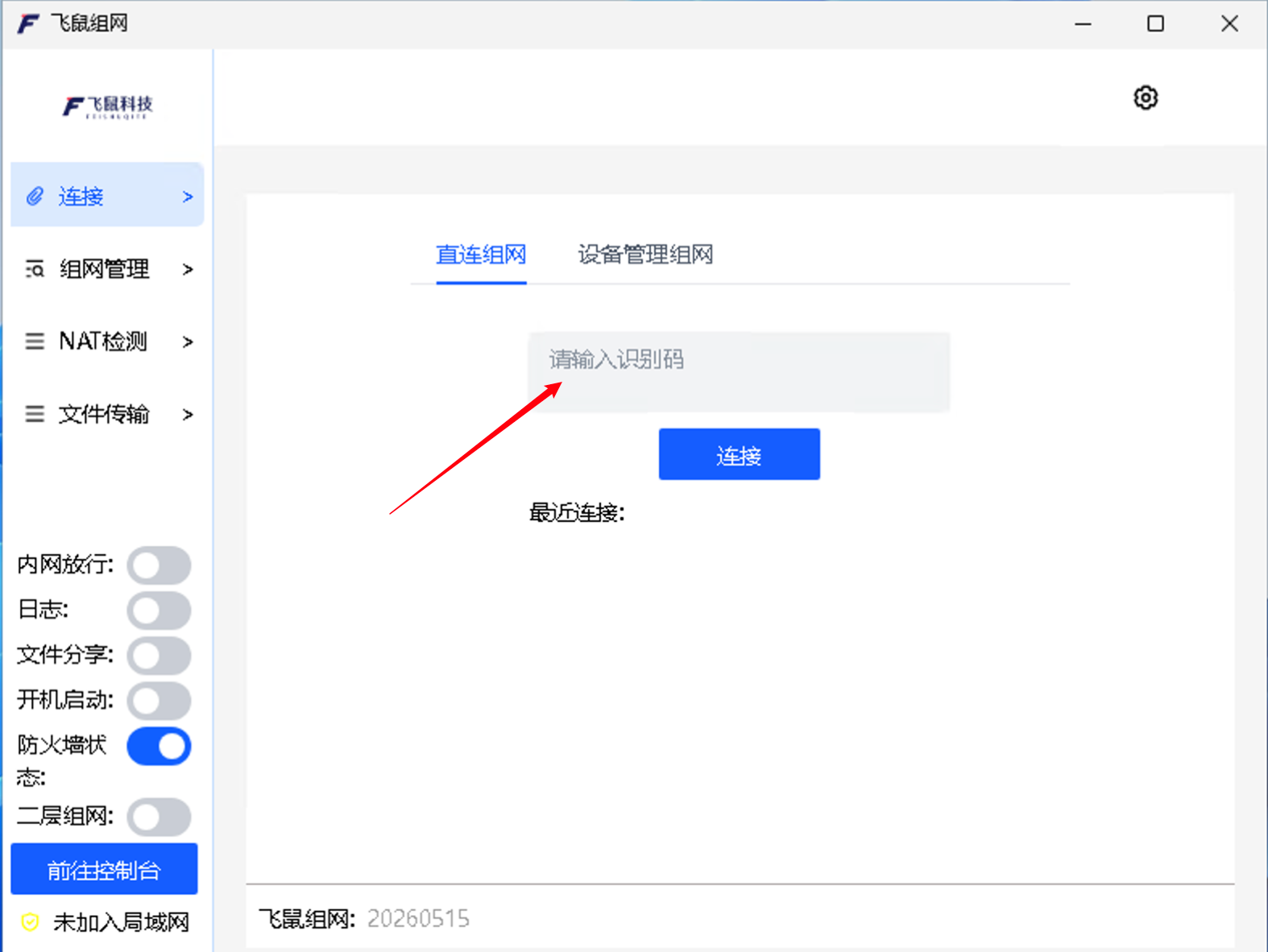
Task: Close the 飞鼠组网 window
Action: [1229, 24]
